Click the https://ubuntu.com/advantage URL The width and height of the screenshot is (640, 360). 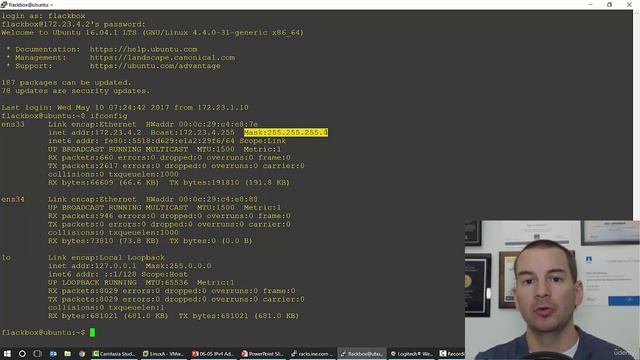click(x=155, y=66)
